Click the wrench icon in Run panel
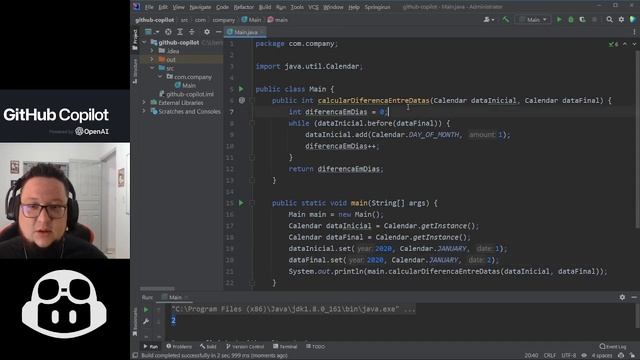 point(146,321)
